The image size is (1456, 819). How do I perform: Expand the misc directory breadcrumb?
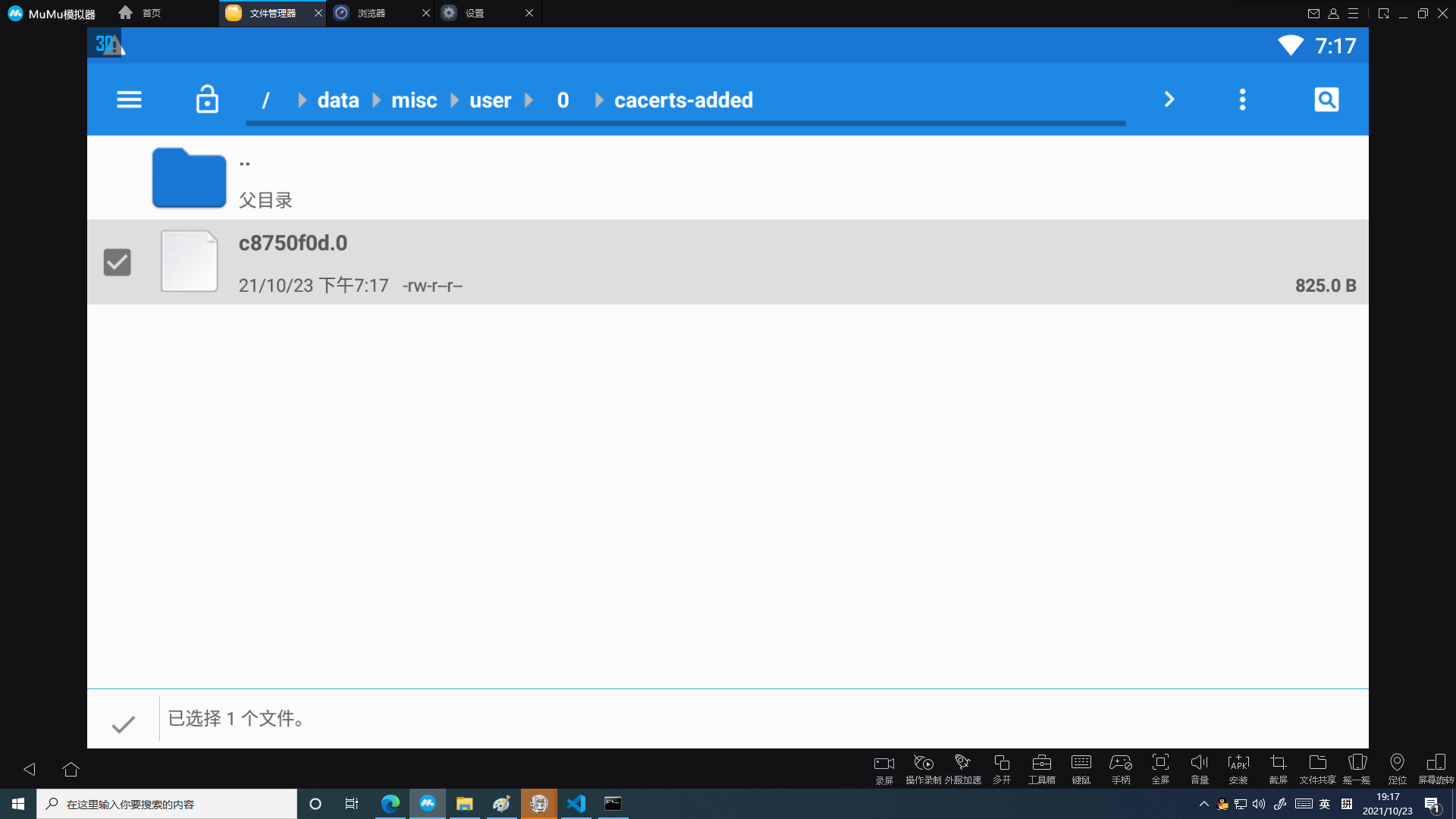pos(413,99)
